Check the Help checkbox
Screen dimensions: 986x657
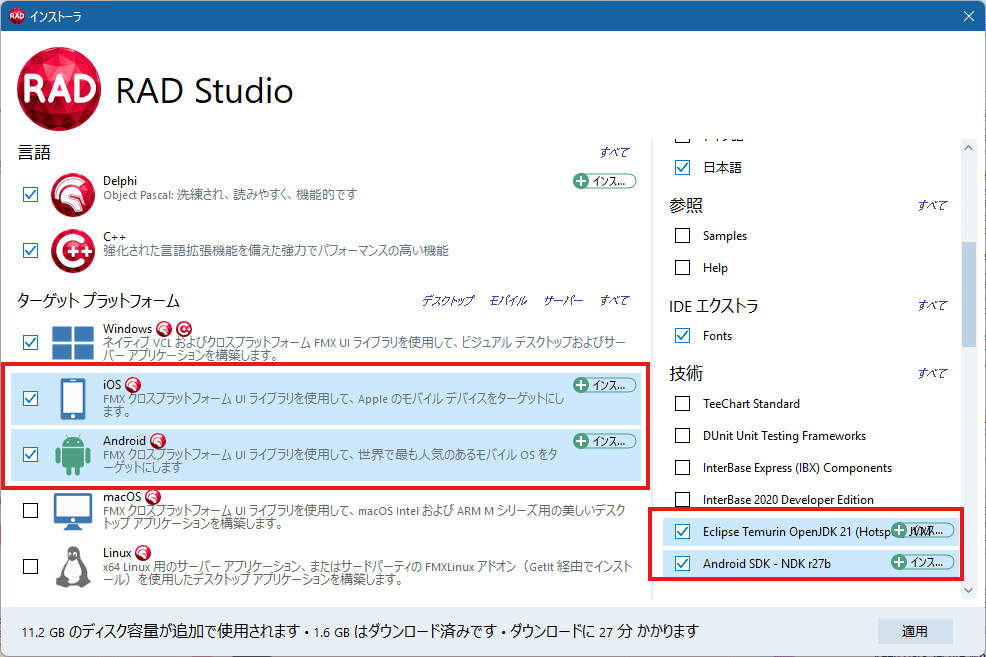coord(682,268)
